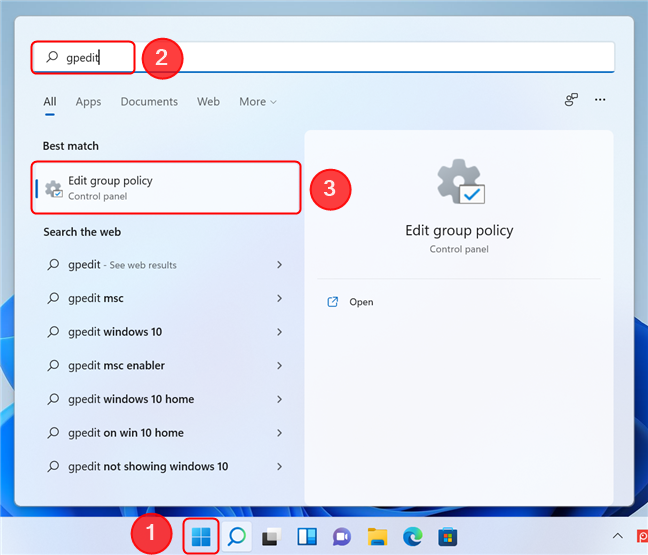Expand the More dropdown
This screenshot has height=555, width=648.
(258, 102)
